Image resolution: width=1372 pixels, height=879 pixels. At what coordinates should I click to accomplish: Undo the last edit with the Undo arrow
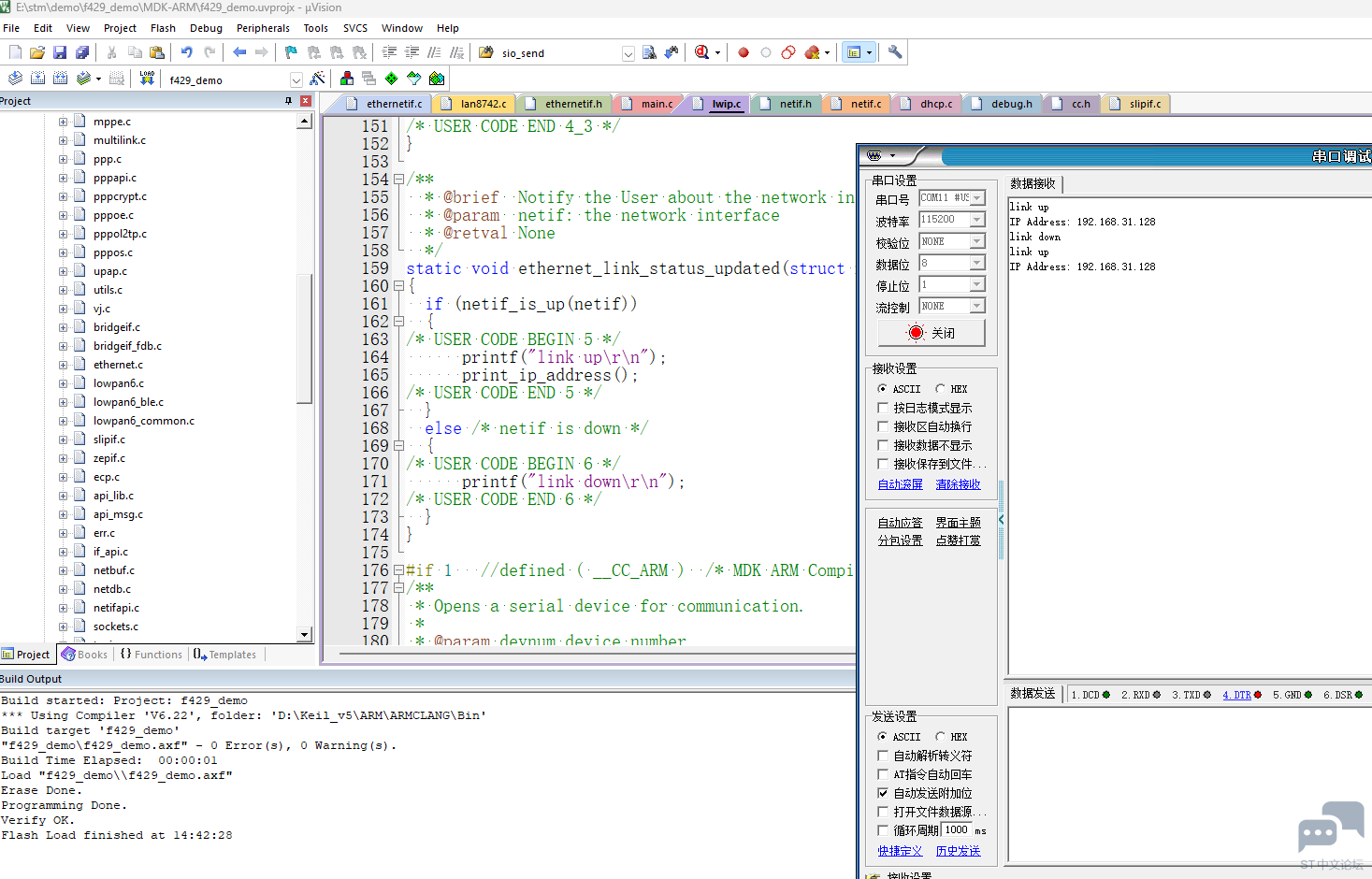tap(187, 52)
